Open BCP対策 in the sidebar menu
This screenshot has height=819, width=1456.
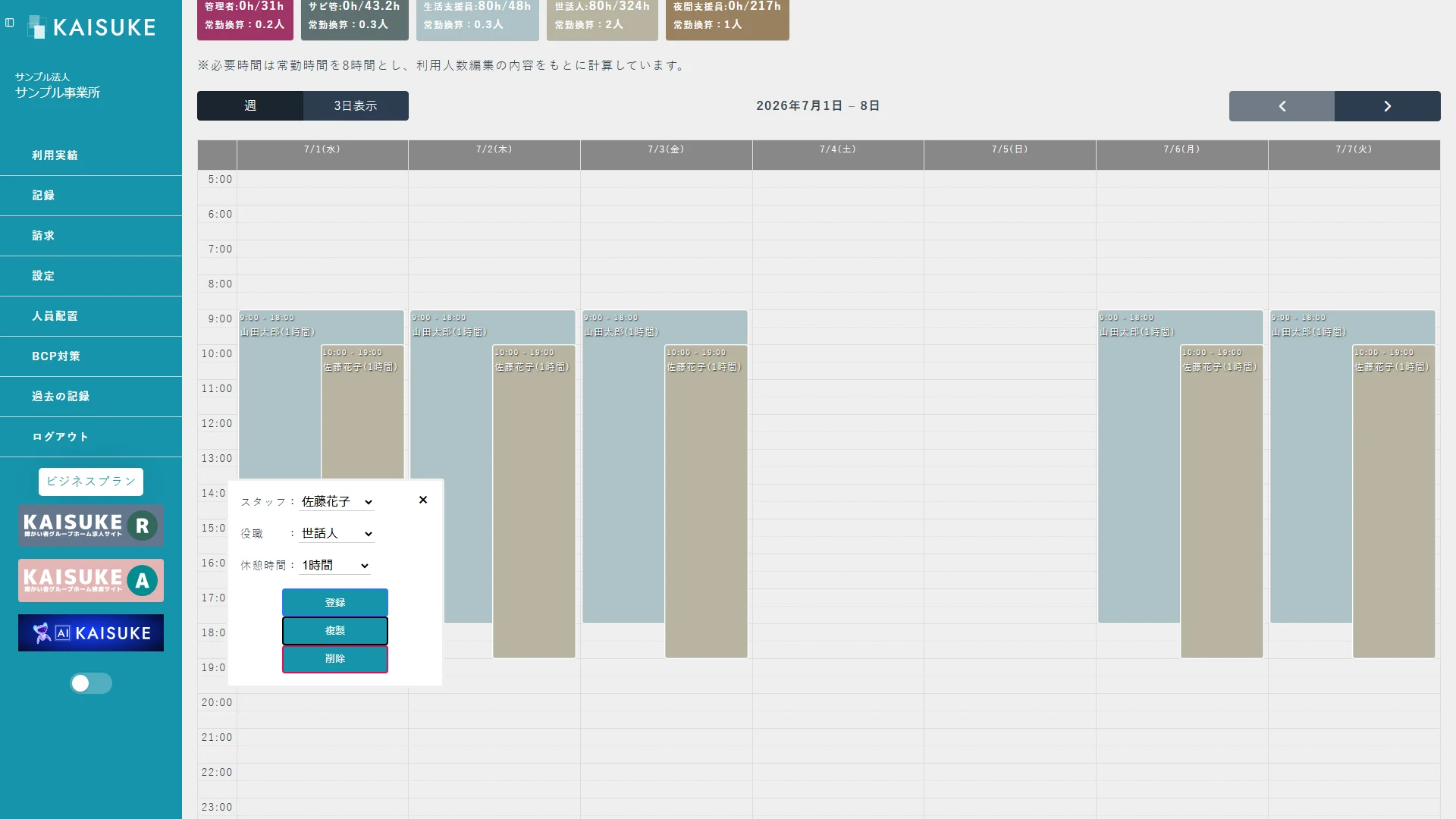[x=91, y=356]
